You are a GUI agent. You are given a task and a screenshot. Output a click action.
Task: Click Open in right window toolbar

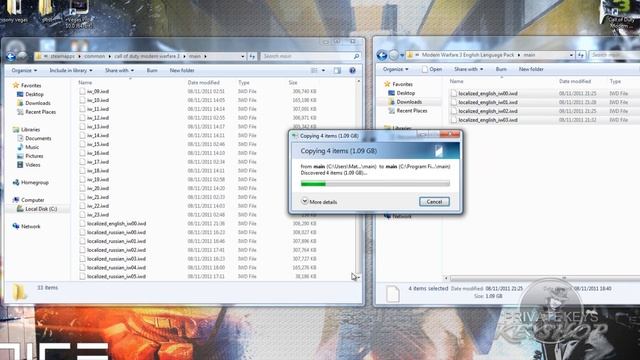click(432, 69)
